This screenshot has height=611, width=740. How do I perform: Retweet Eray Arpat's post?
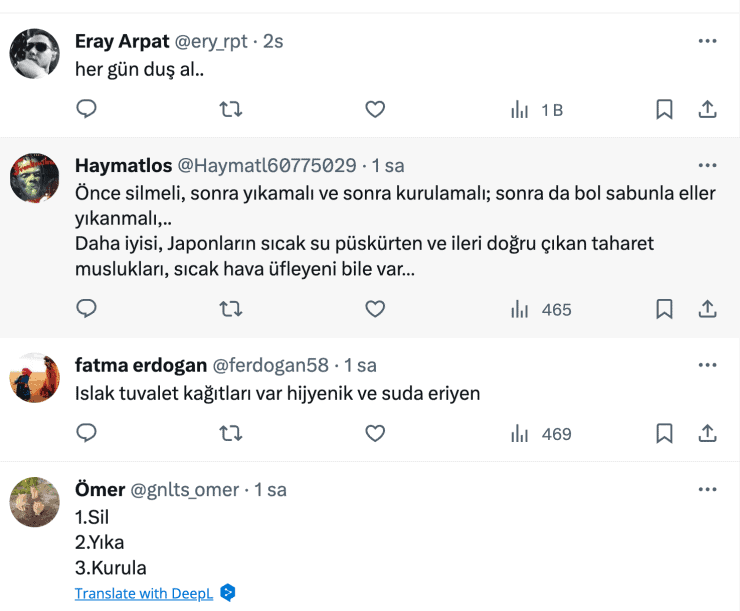click(231, 109)
